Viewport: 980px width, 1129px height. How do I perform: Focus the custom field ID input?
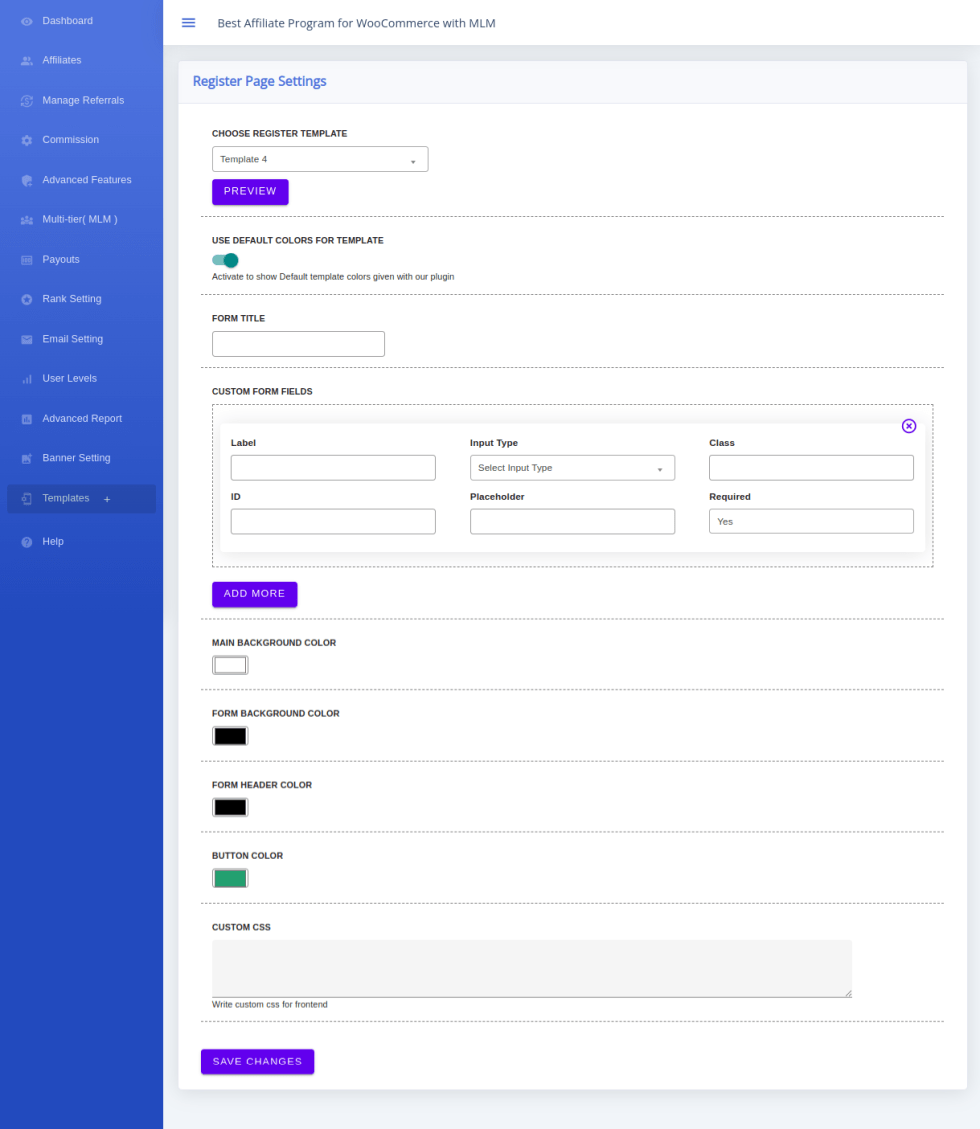click(333, 521)
